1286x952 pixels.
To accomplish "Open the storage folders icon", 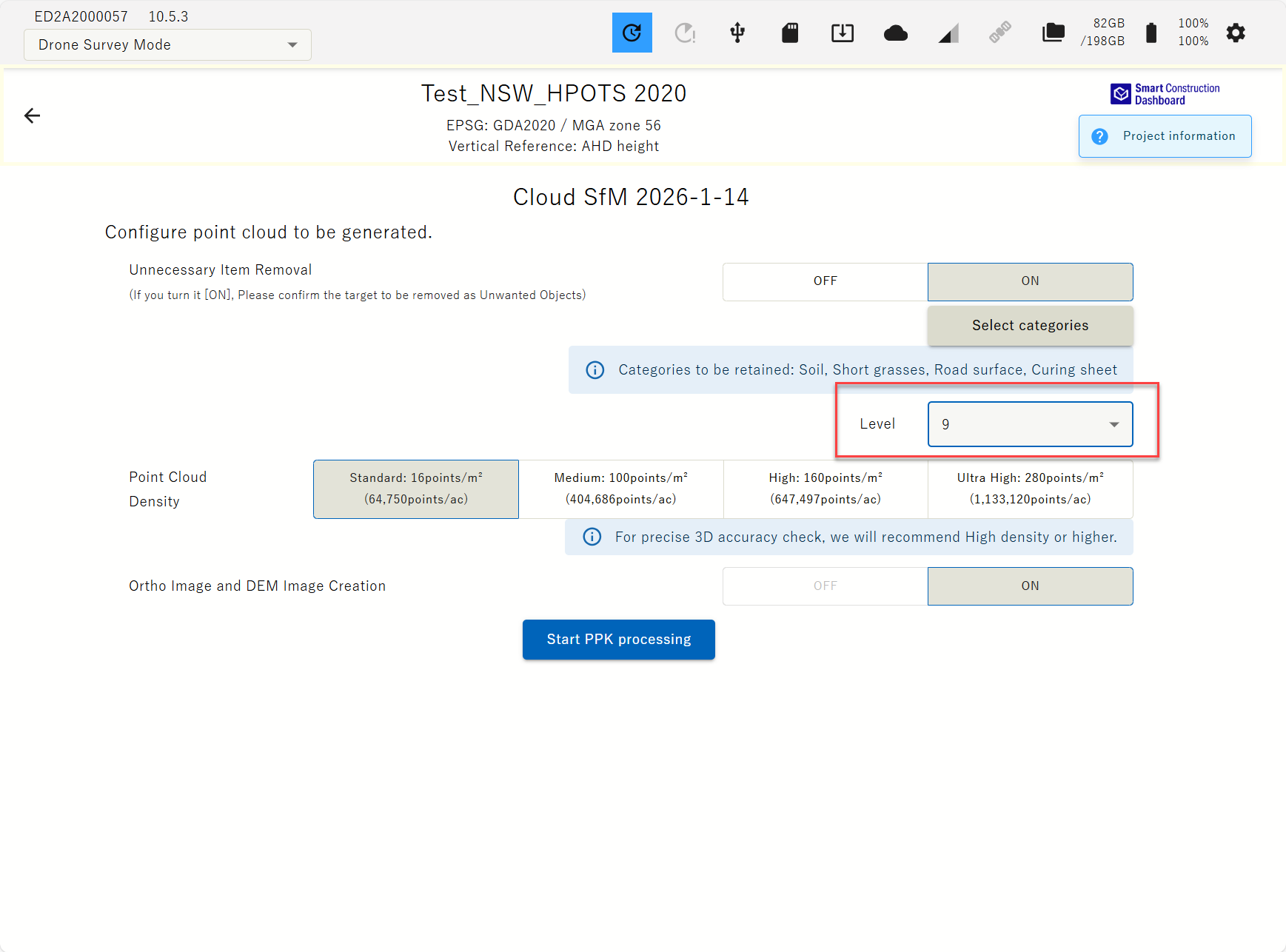I will point(1053,33).
